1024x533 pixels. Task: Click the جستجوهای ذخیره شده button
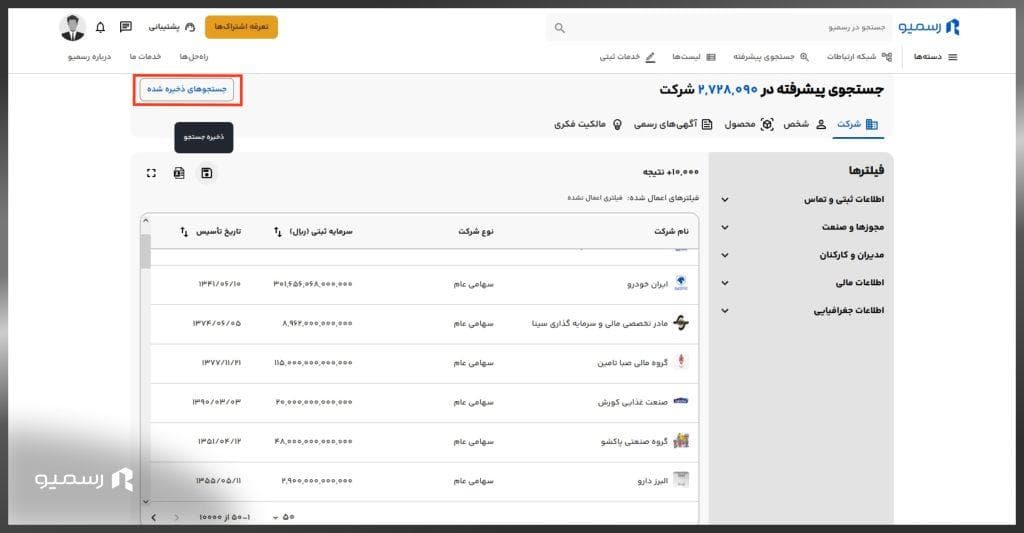coord(187,89)
